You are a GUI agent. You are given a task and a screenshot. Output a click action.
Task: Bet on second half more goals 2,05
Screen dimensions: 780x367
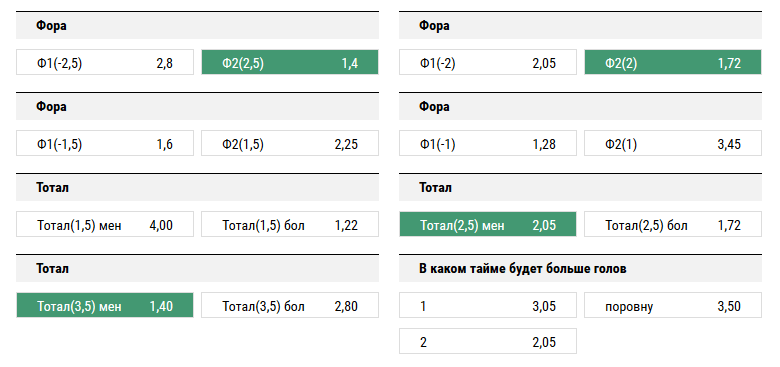(488, 341)
